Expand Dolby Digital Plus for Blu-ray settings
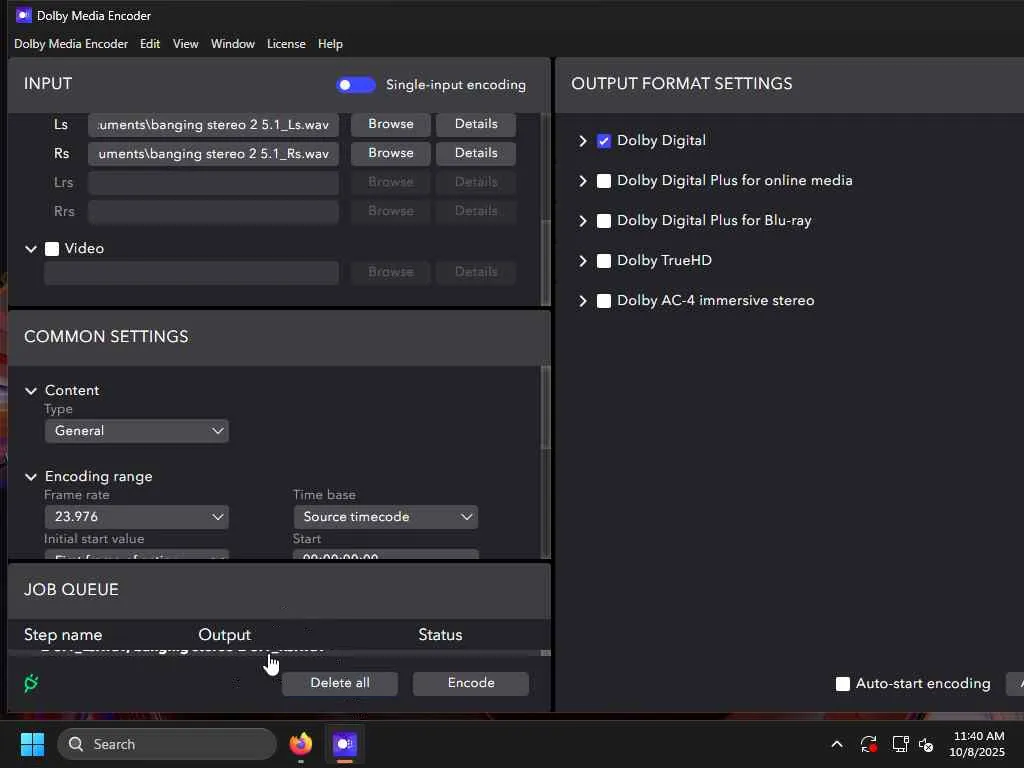 click(x=583, y=221)
